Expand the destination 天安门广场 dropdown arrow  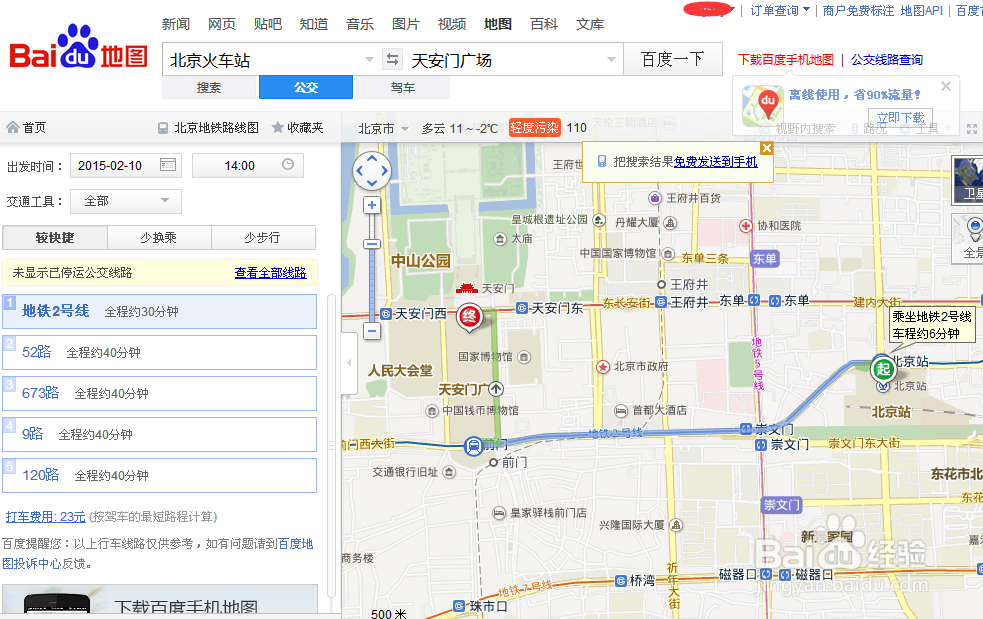pyautogui.click(x=611, y=60)
